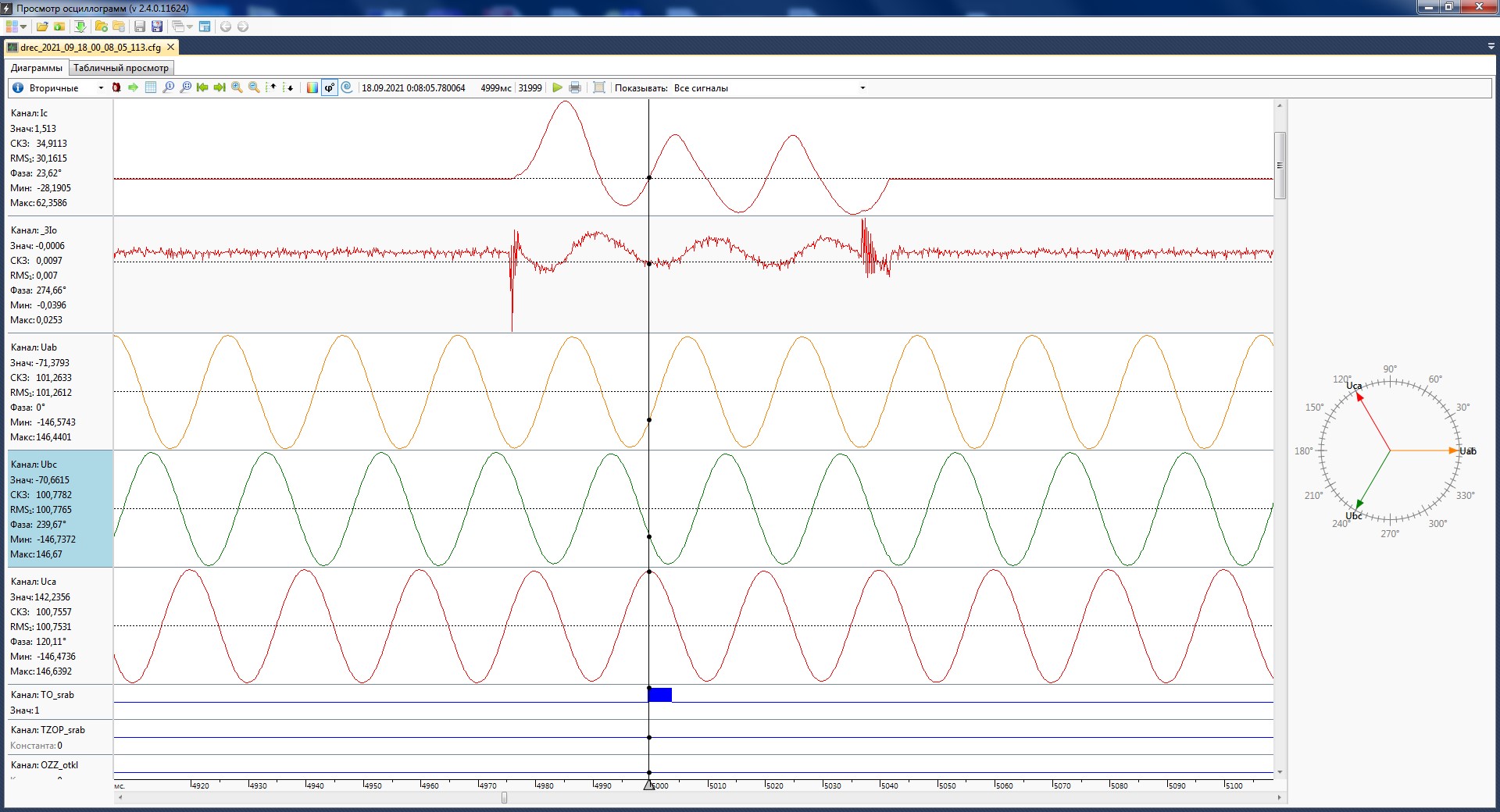
Task: Open the window layout dropdown arrow
Action: [x=190, y=27]
